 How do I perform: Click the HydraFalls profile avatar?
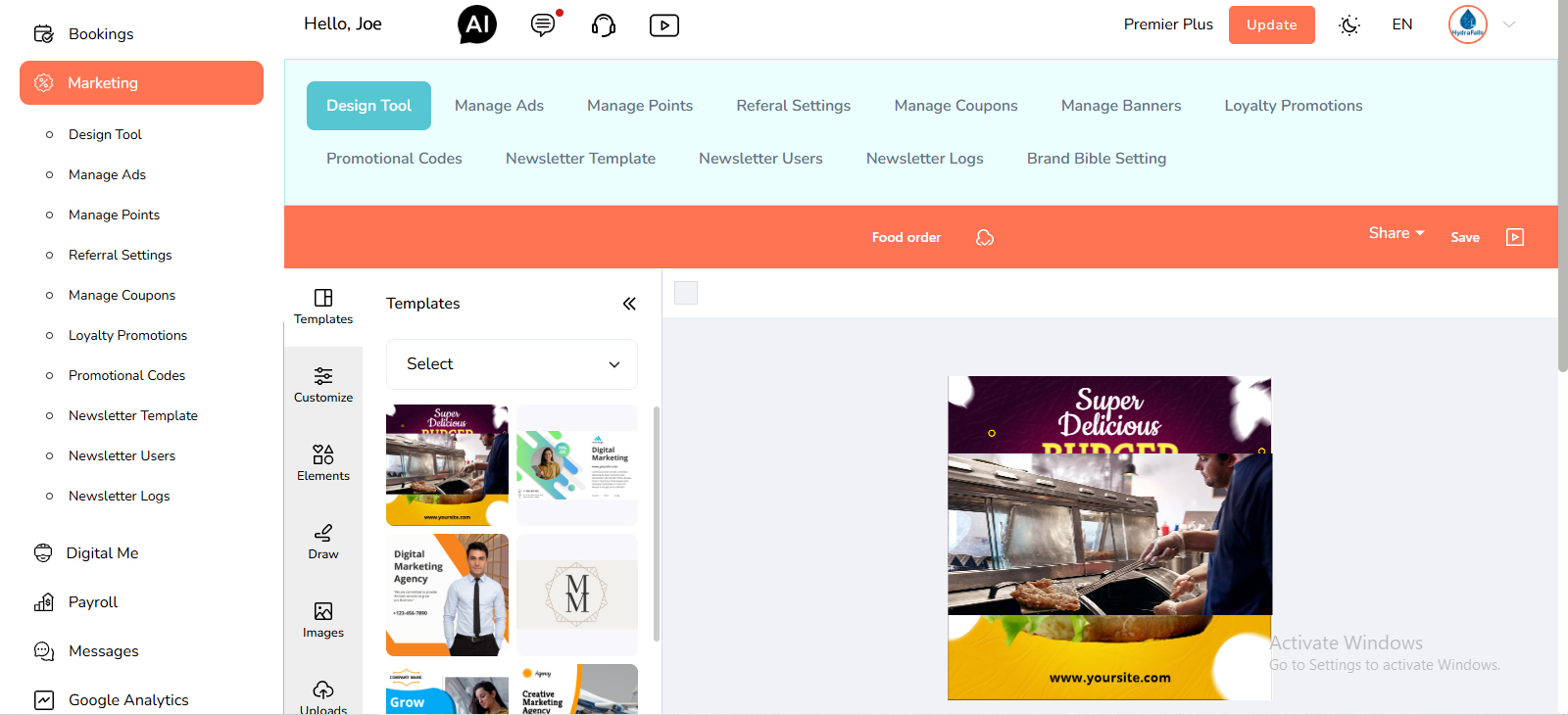(1468, 24)
